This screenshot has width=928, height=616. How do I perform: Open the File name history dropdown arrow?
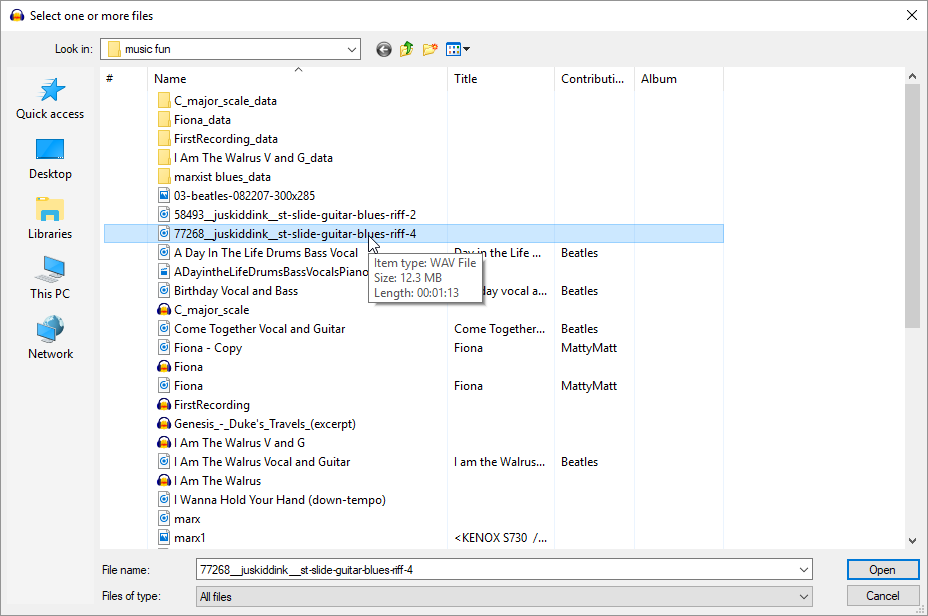[x=804, y=570]
